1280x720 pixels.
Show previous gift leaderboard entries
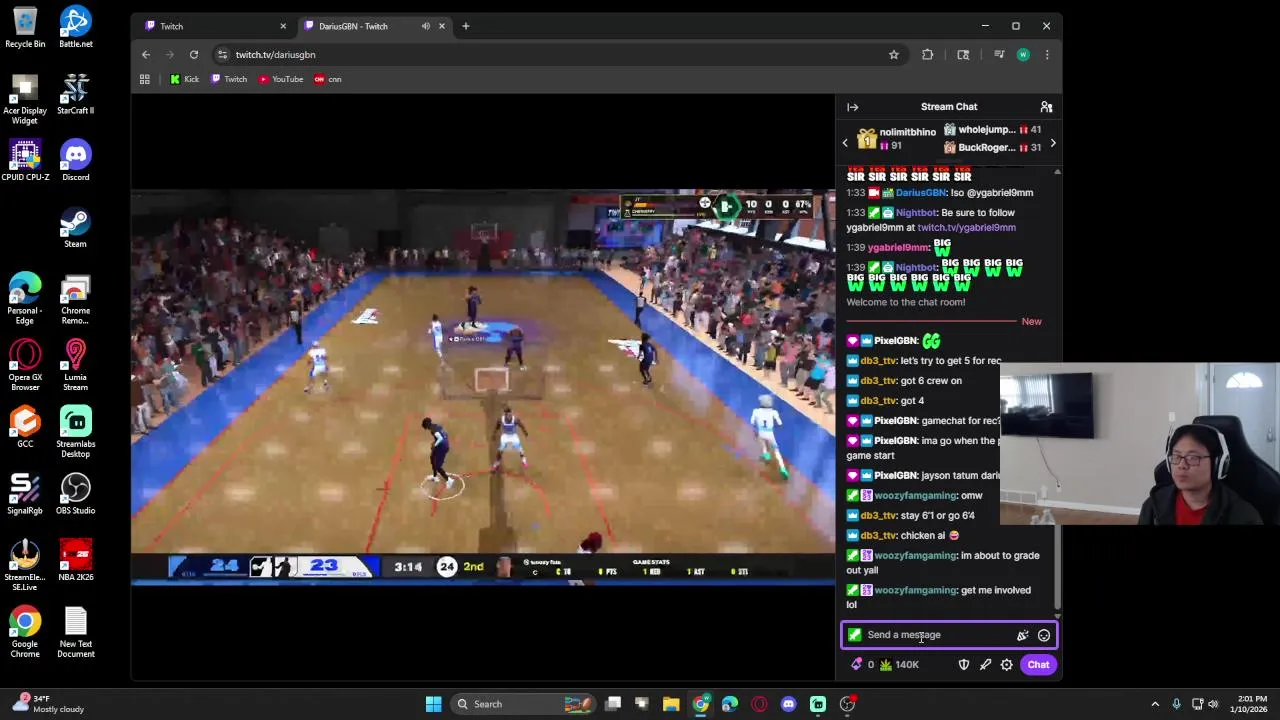pos(845,143)
